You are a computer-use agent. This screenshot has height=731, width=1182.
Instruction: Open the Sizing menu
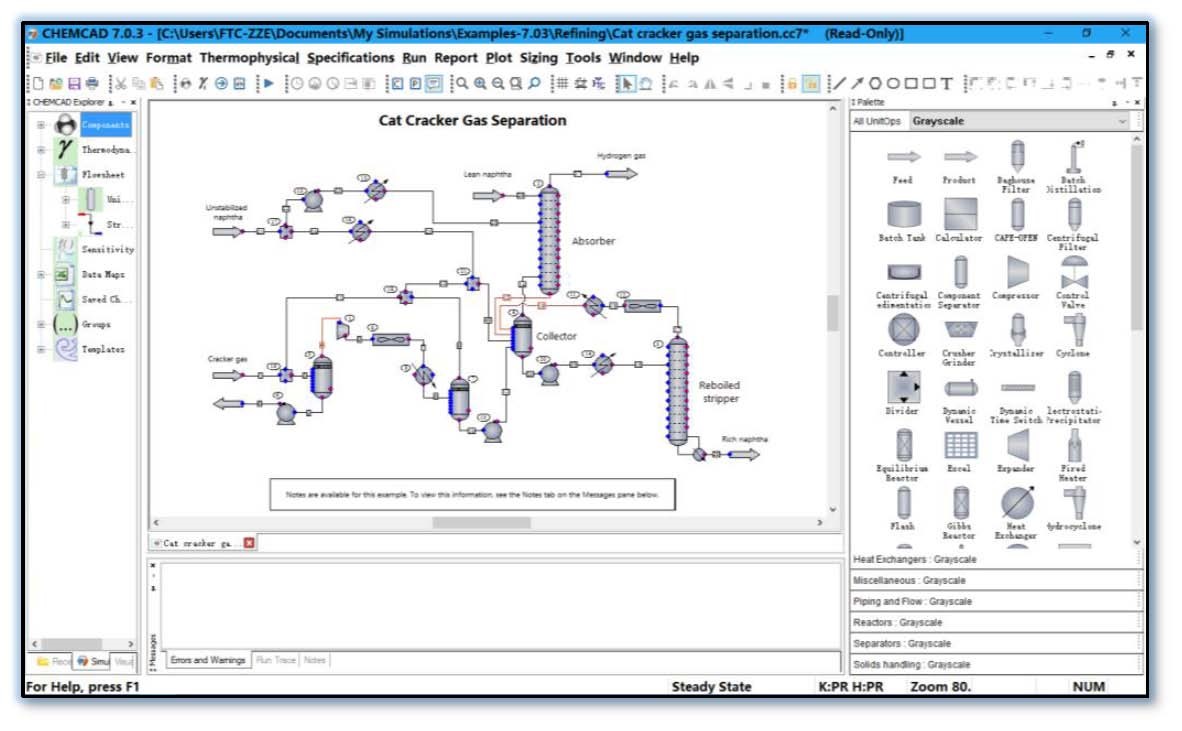(x=539, y=58)
